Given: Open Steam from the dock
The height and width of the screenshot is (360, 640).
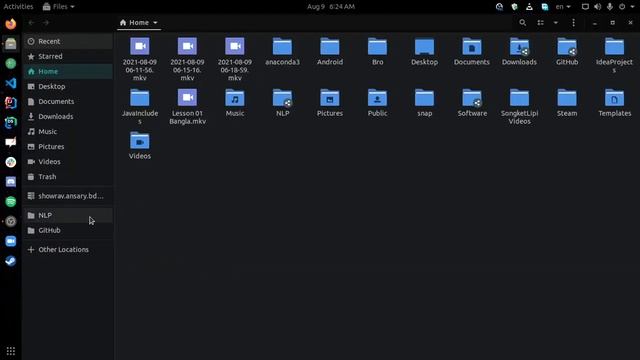Looking at the screenshot, I should click(x=11, y=261).
